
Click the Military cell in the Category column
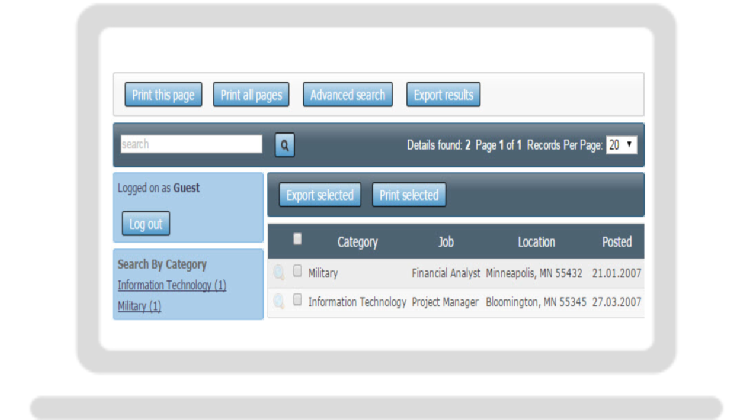[323, 273]
